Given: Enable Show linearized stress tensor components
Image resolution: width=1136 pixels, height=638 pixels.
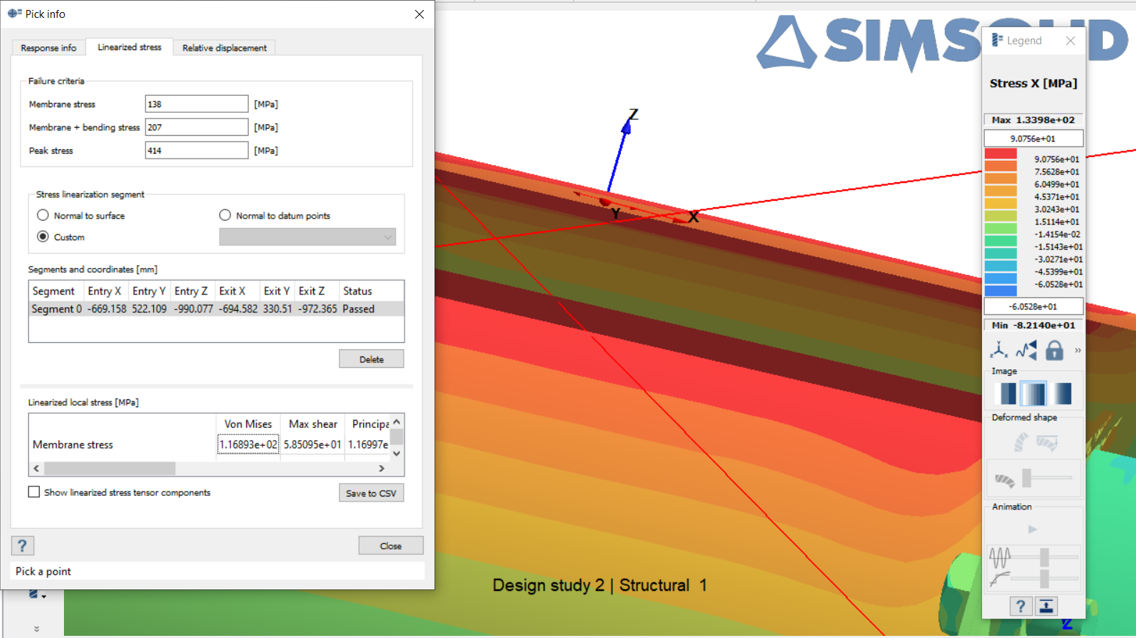Looking at the screenshot, I should point(34,492).
